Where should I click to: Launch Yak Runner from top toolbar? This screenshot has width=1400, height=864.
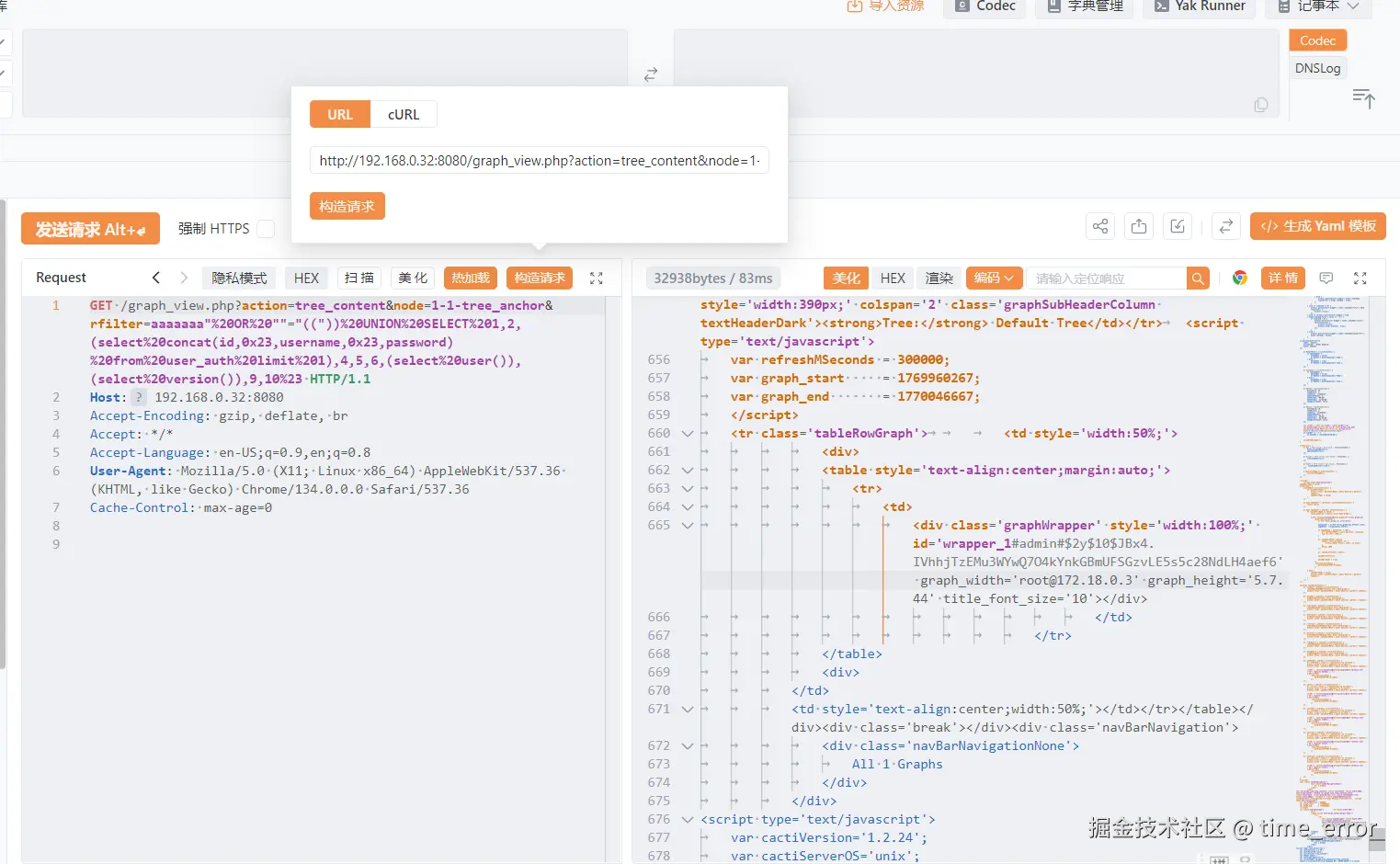point(1201,6)
